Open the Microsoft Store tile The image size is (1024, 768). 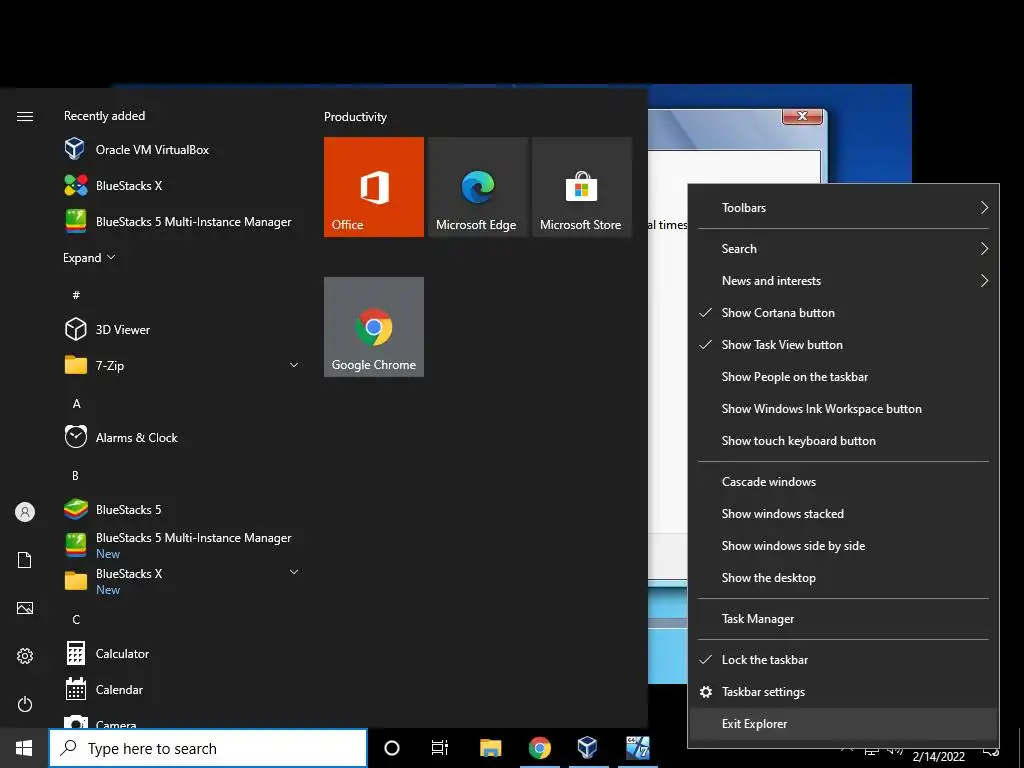(582, 187)
